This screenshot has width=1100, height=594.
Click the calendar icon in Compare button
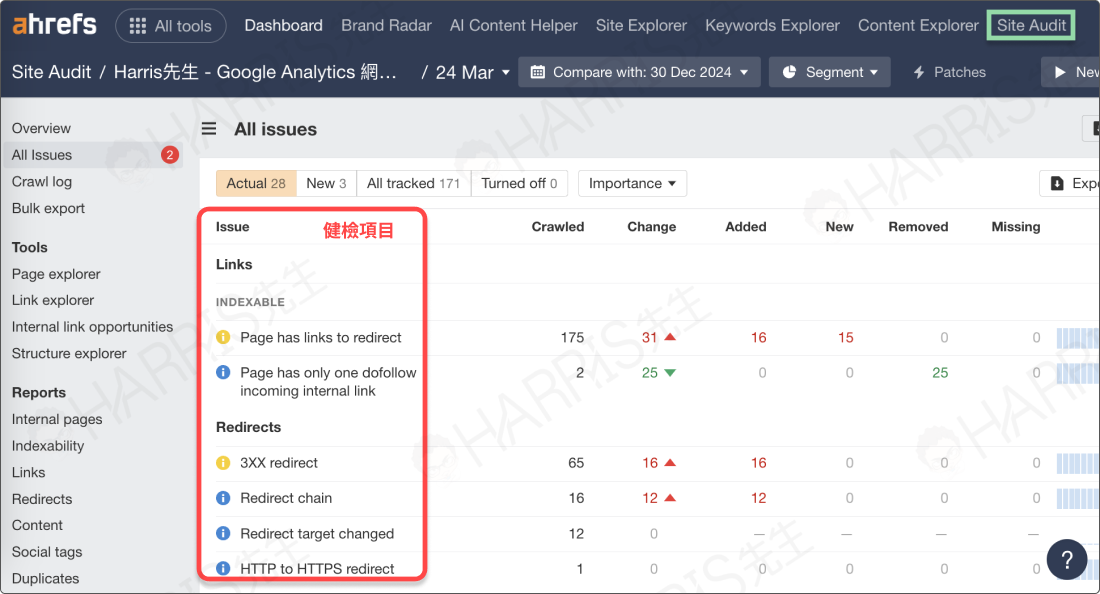pos(537,72)
